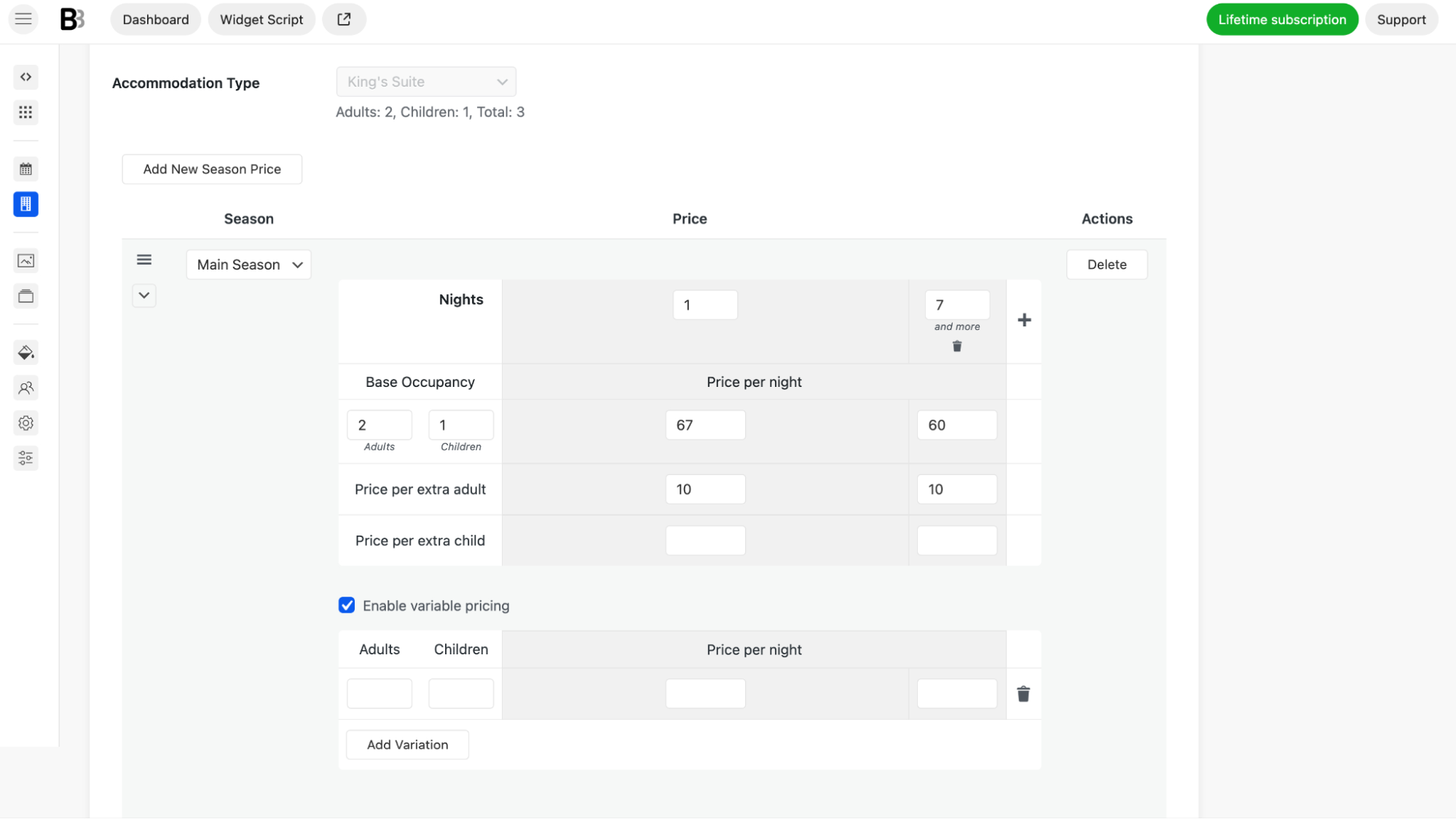Click the variation Adults empty field
Image resolution: width=1456 pixels, height=819 pixels.
[379, 694]
